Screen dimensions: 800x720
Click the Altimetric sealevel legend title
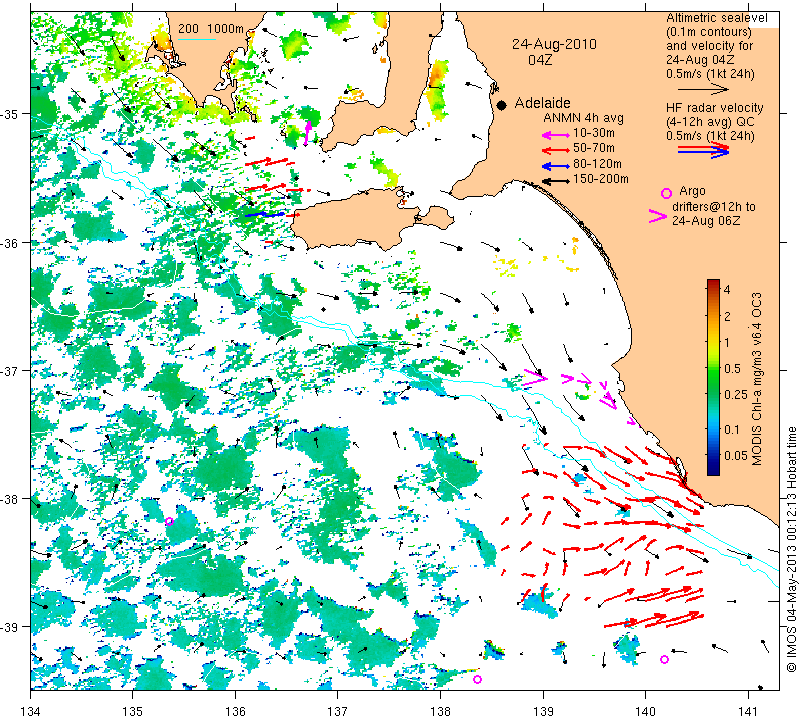pyautogui.click(x=716, y=18)
